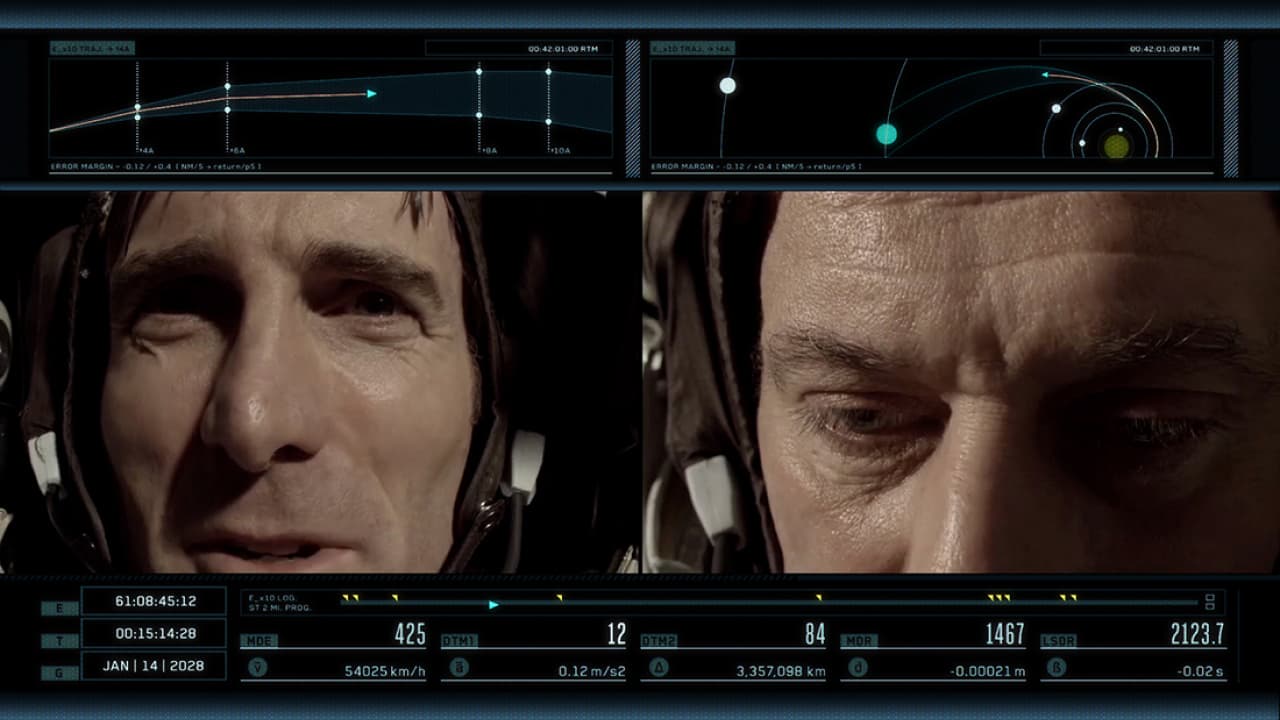Screen dimensions: 1280x720
Task: Click the 3,357,098 km distance readout
Action: tap(781, 672)
